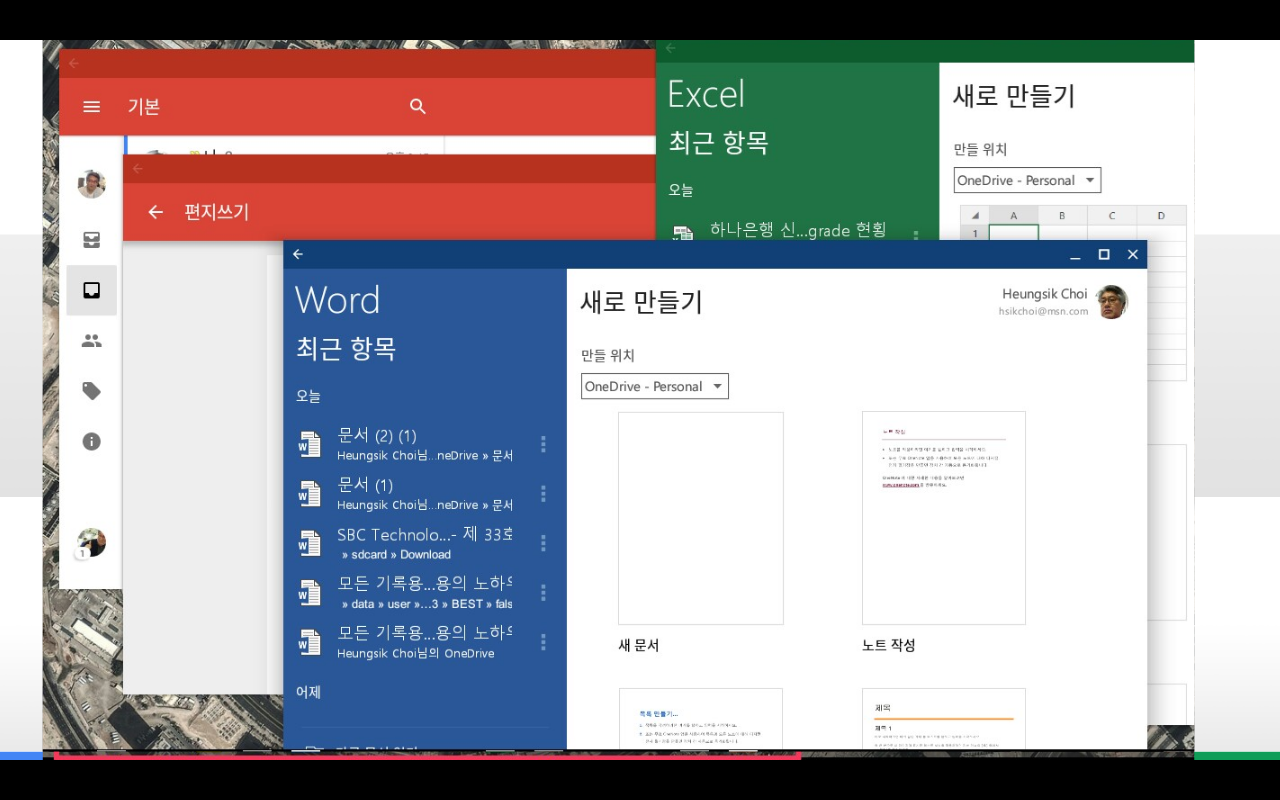Open recent document 문서 (2) (1)
The width and height of the screenshot is (1280, 800).
(424, 444)
